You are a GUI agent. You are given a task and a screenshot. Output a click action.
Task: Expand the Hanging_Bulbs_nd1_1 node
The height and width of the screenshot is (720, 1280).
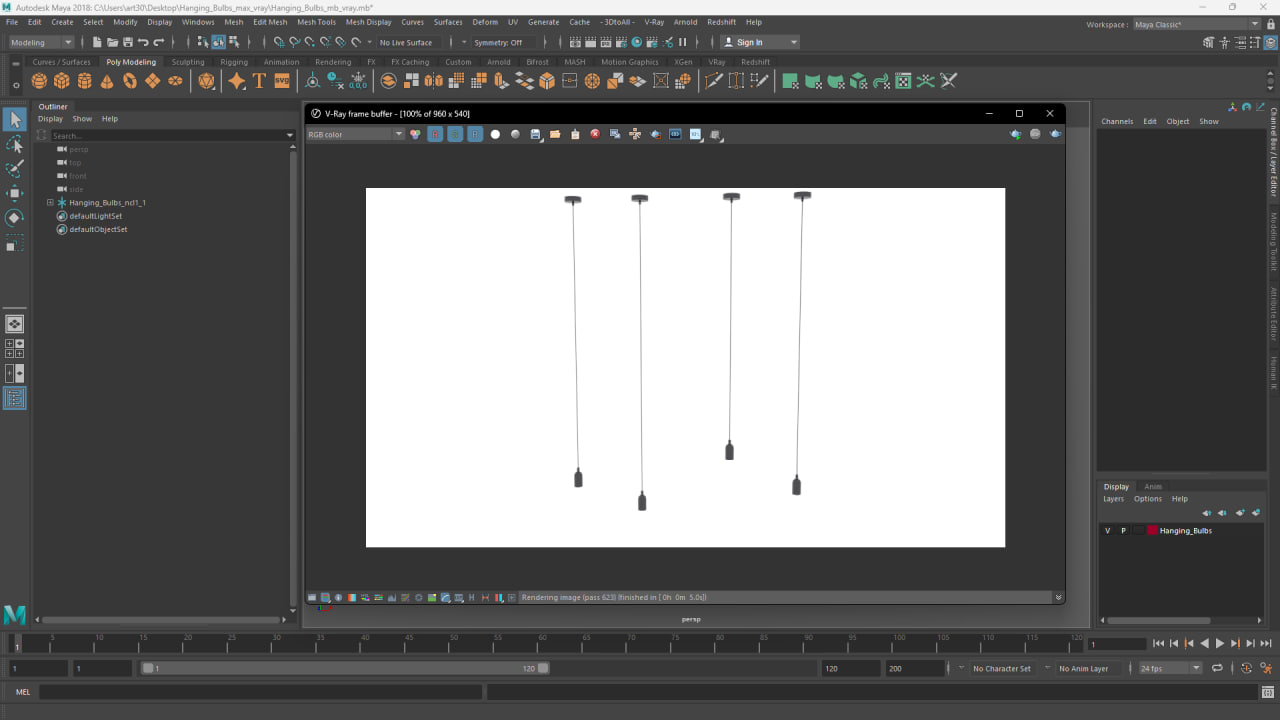tap(50, 203)
